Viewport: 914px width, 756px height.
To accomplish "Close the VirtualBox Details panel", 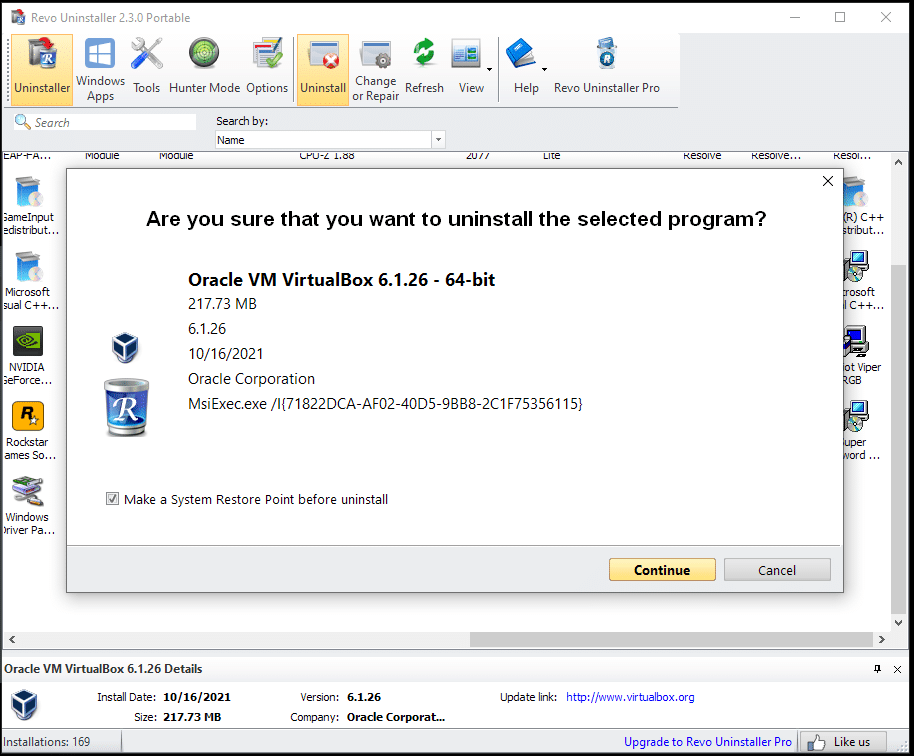I will click(898, 669).
